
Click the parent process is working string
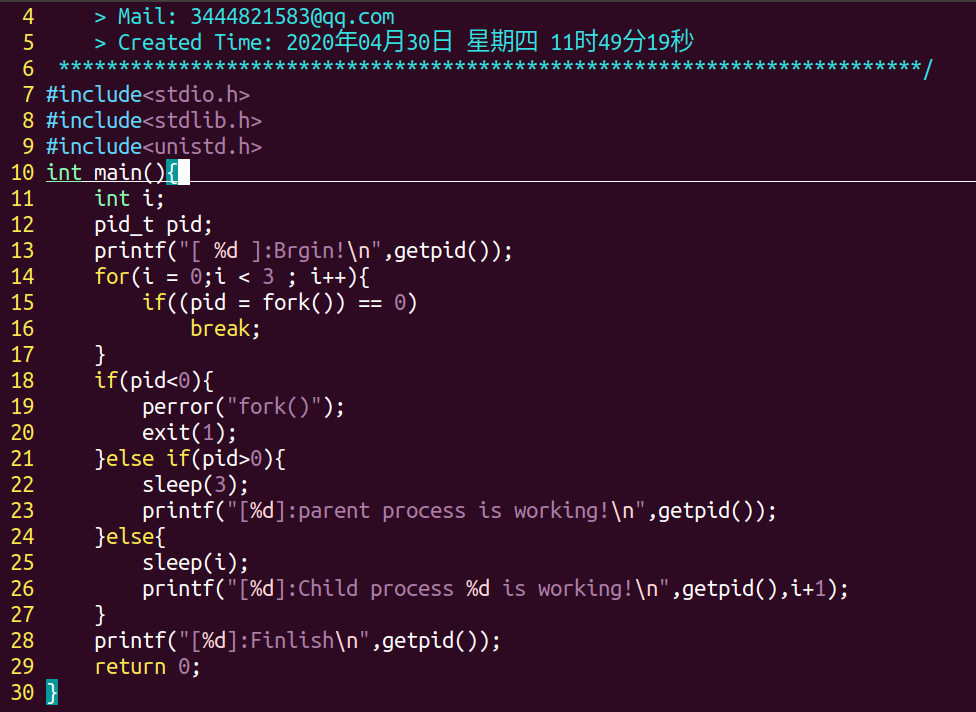[x=452, y=511]
